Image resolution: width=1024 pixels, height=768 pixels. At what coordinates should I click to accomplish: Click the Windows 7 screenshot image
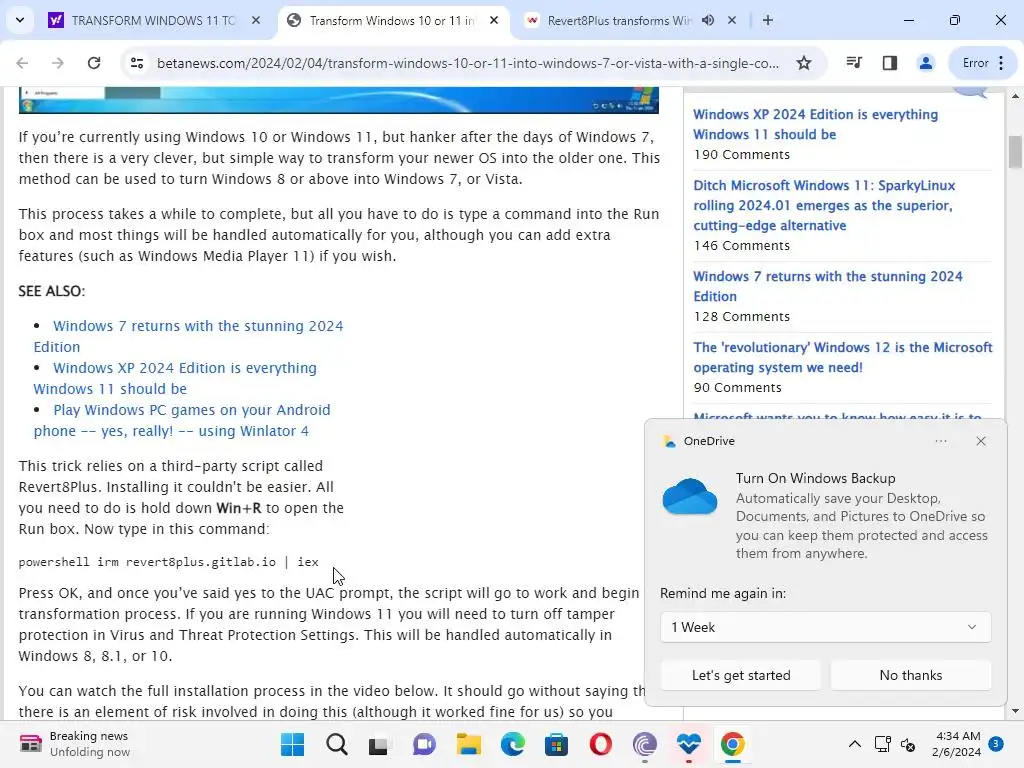[x=338, y=100]
